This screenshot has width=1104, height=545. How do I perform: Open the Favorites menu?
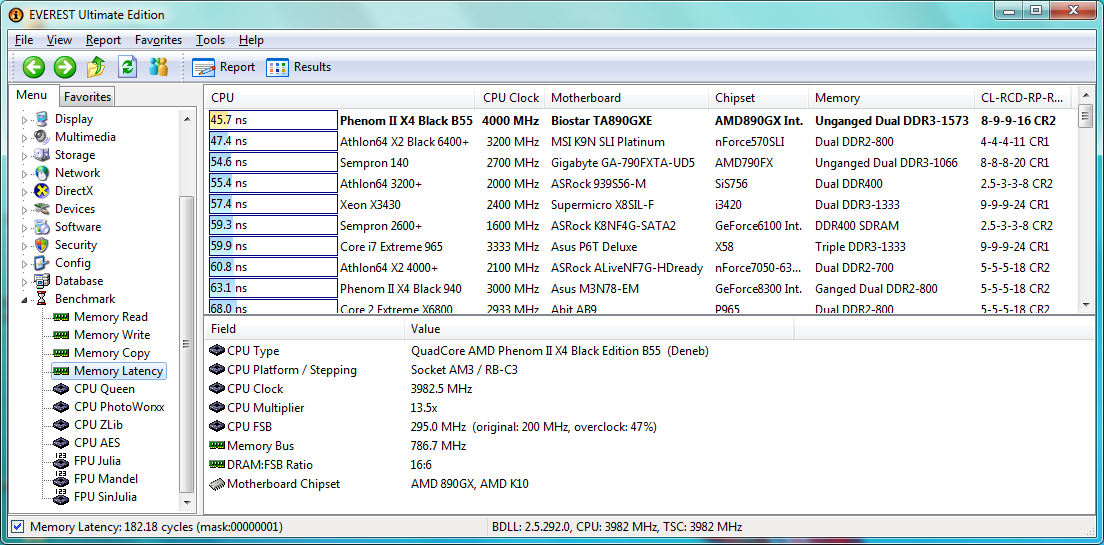coord(158,40)
